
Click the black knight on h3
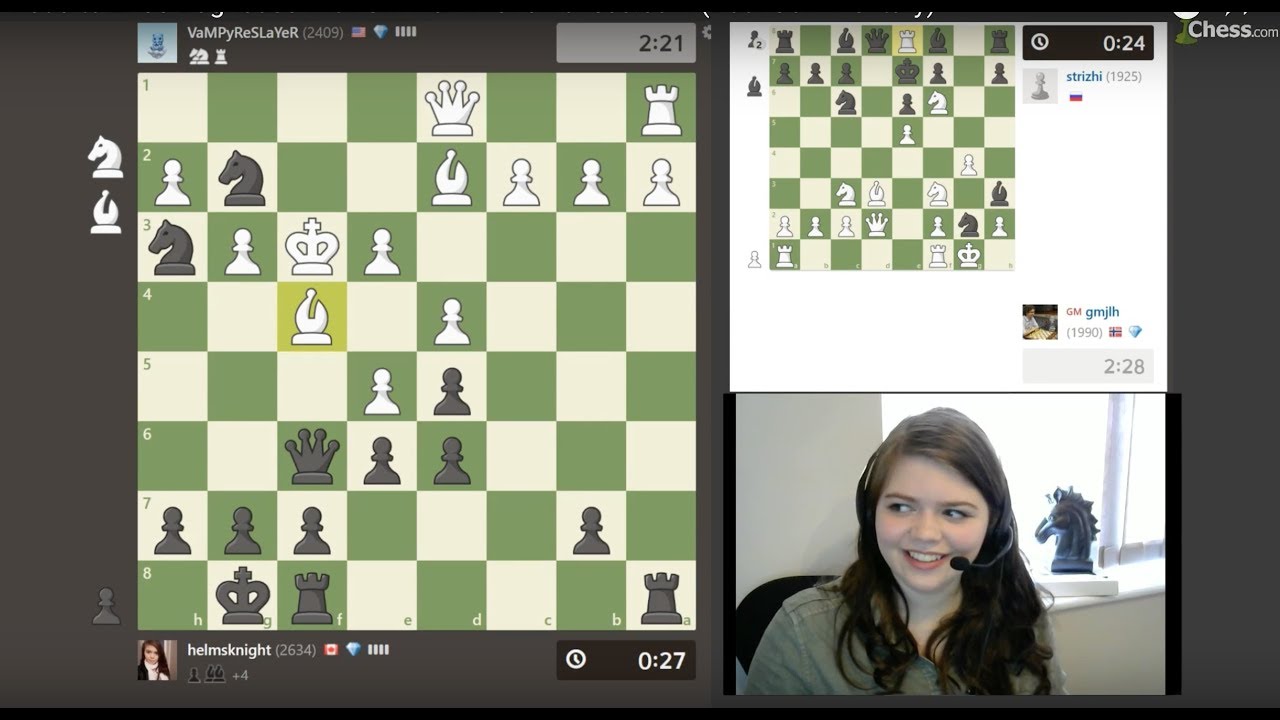[172, 247]
